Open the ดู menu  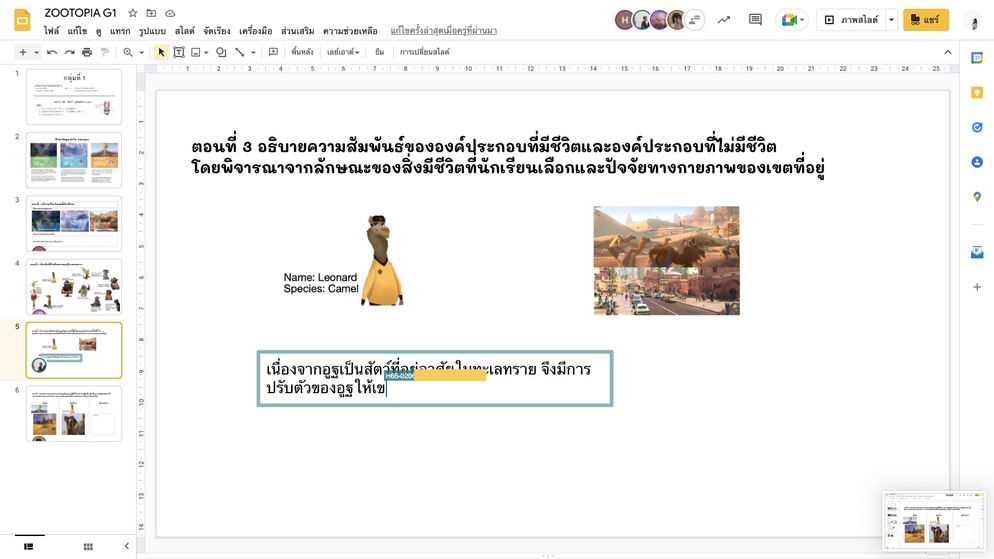[x=98, y=30]
